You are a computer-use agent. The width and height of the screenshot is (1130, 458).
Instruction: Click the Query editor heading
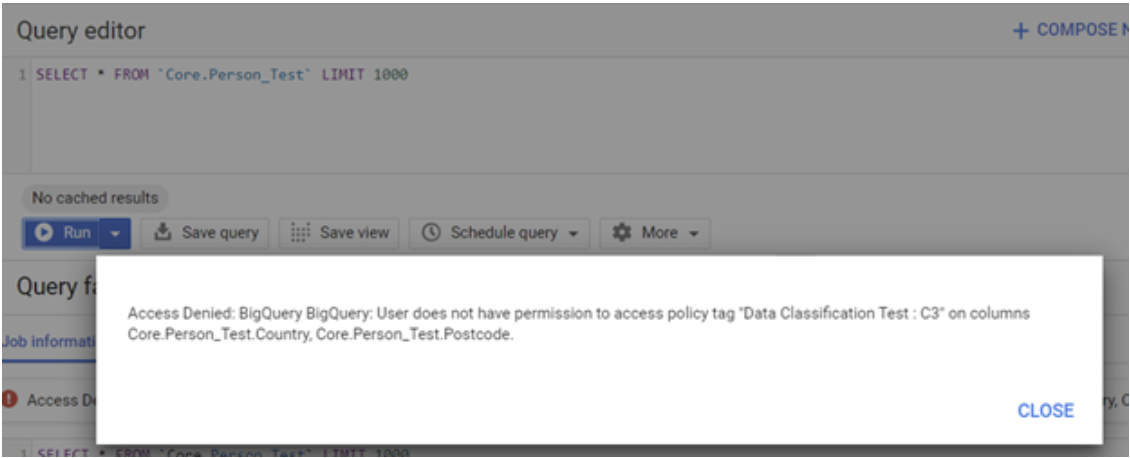(81, 31)
